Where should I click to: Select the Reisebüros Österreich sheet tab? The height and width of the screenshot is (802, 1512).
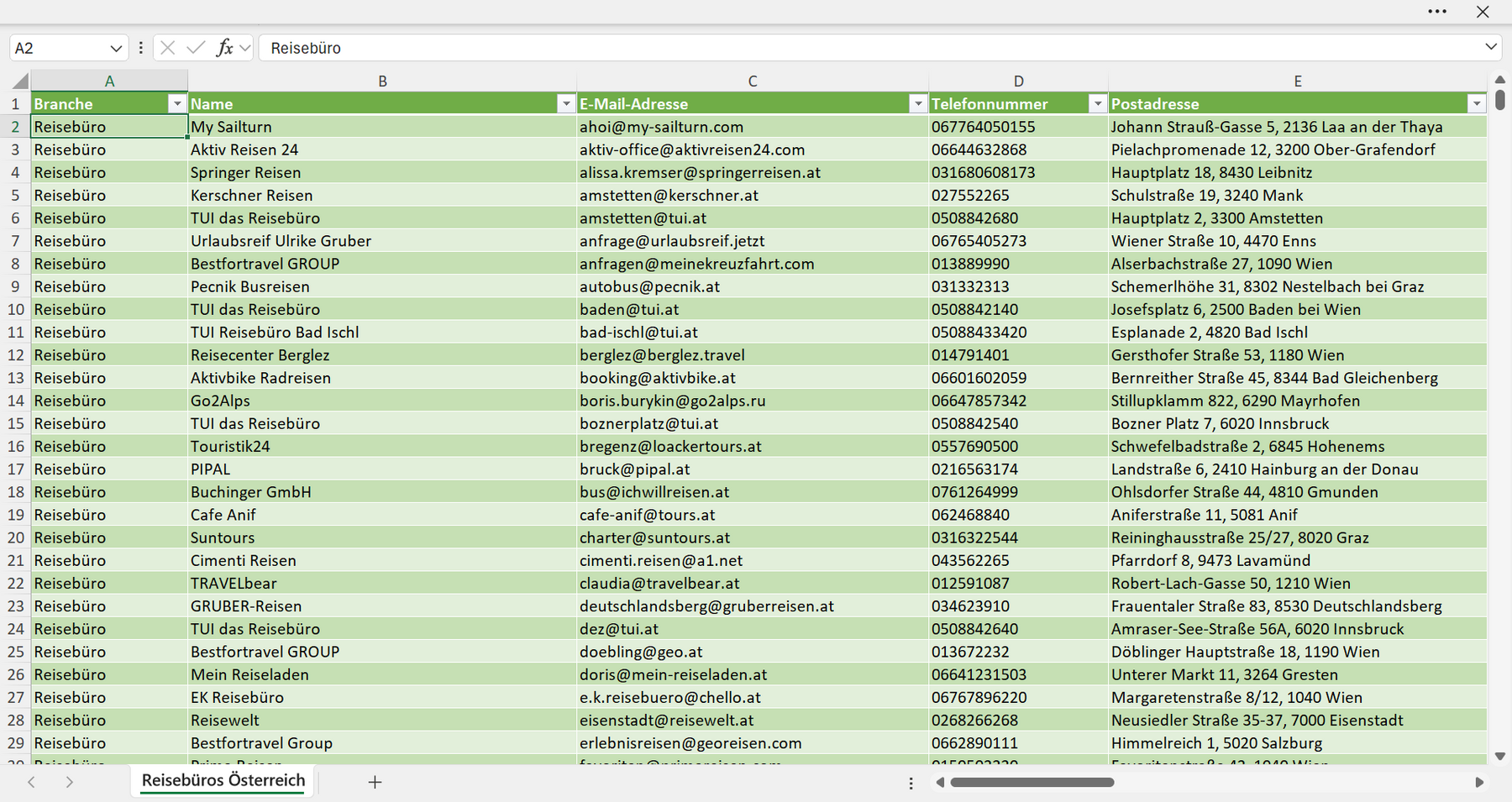(x=223, y=780)
